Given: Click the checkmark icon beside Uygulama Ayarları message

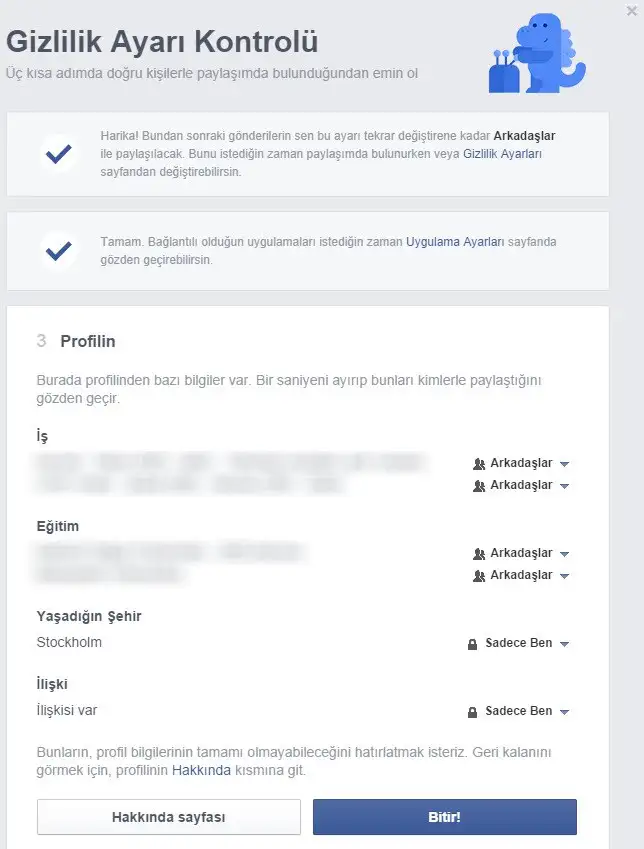Looking at the screenshot, I should point(58,251).
